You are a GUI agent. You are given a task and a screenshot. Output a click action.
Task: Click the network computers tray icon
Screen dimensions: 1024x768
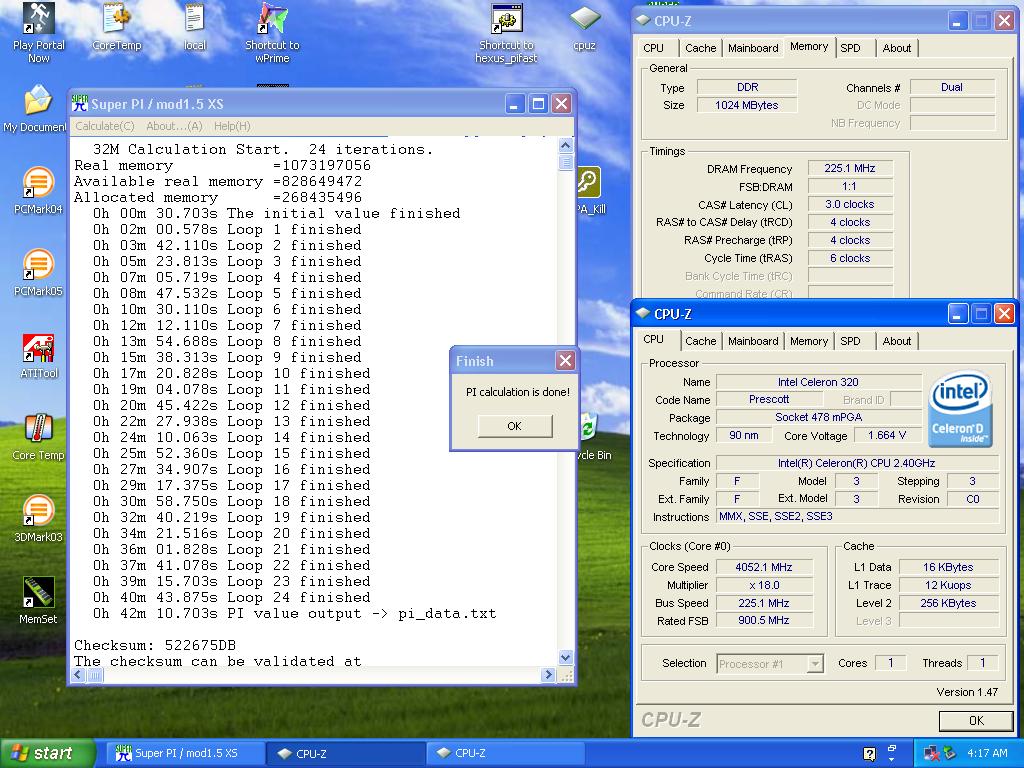tap(932, 753)
